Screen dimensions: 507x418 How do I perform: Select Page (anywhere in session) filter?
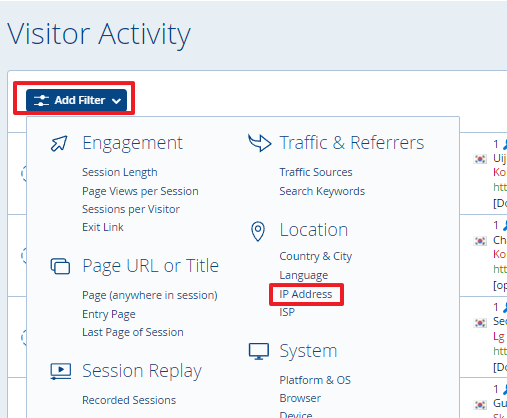point(150,295)
